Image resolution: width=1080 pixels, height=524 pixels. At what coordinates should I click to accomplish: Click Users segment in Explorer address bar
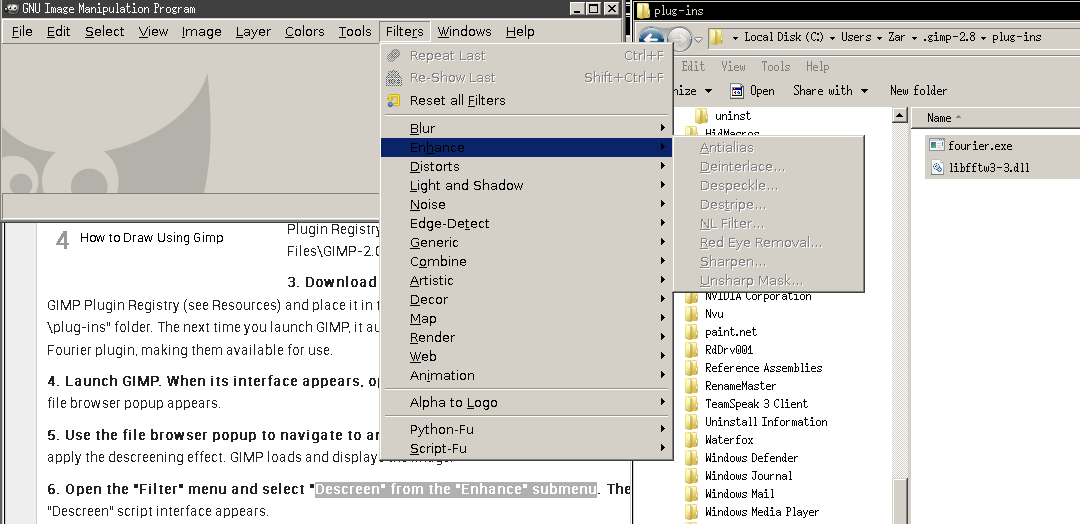[856, 37]
